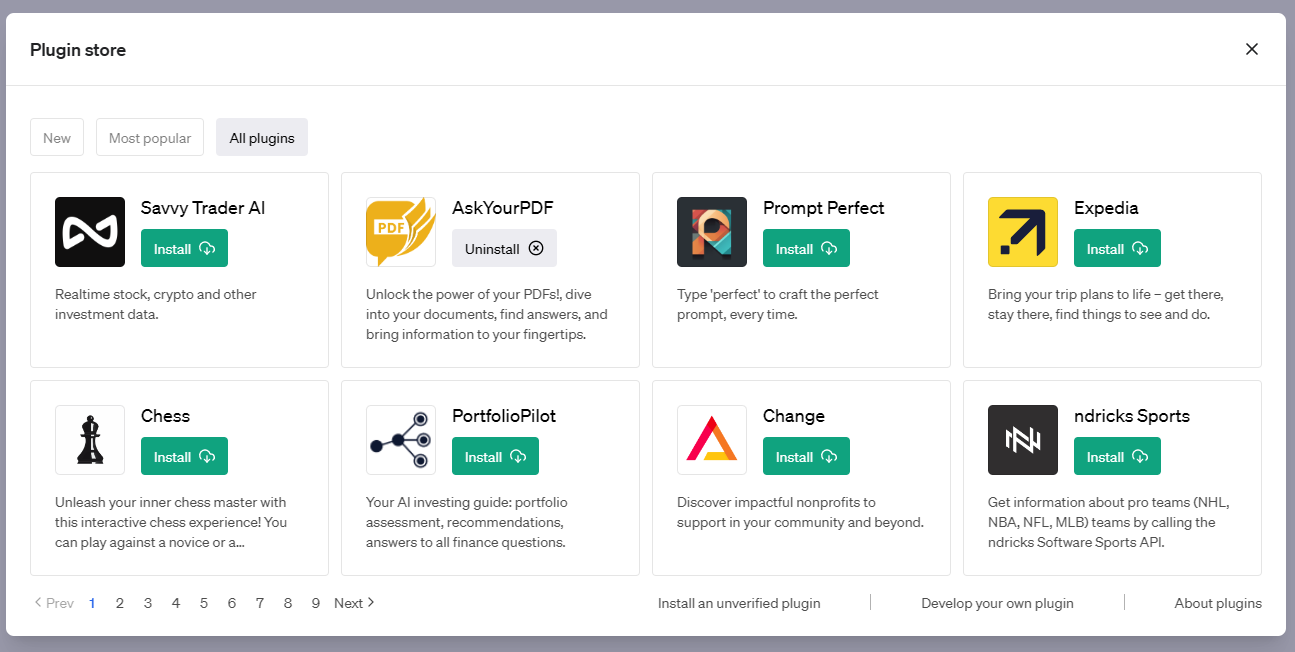
Task: Click the Prompt Perfect plugin logo
Action: pos(712,232)
